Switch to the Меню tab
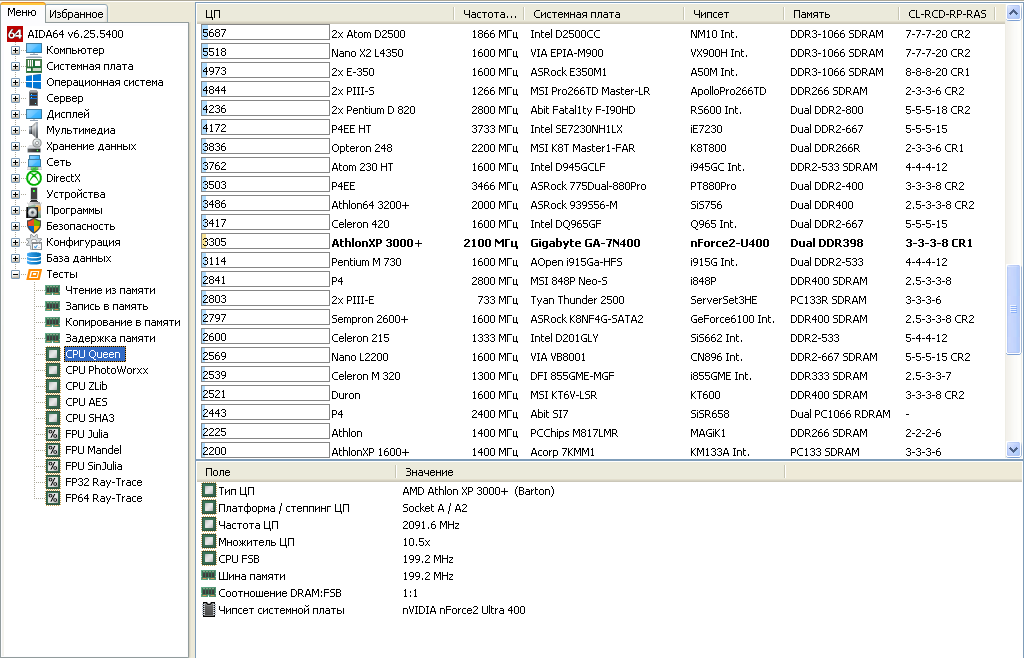The width and height of the screenshot is (1024, 658). [22, 12]
